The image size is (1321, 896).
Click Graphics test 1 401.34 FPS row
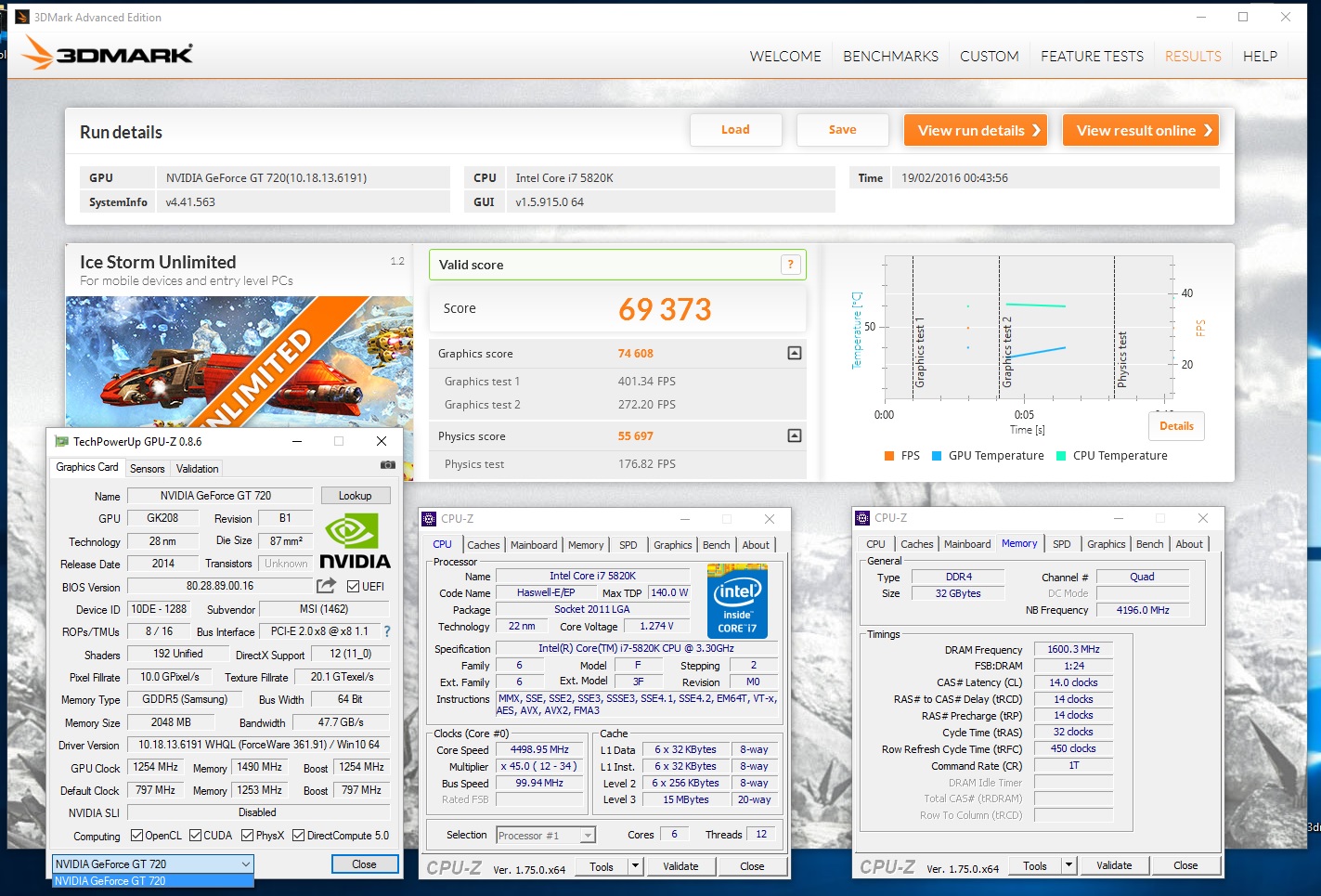(x=617, y=382)
